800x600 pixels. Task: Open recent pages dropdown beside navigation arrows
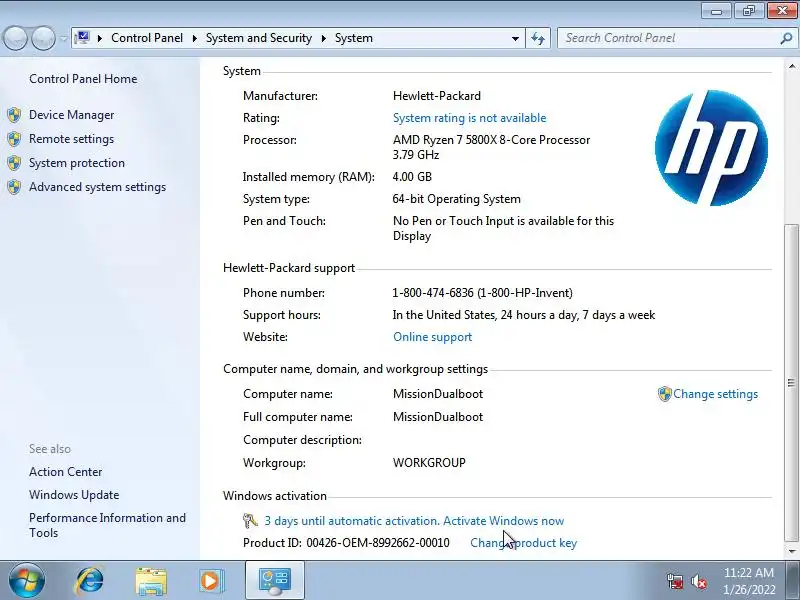(63, 38)
